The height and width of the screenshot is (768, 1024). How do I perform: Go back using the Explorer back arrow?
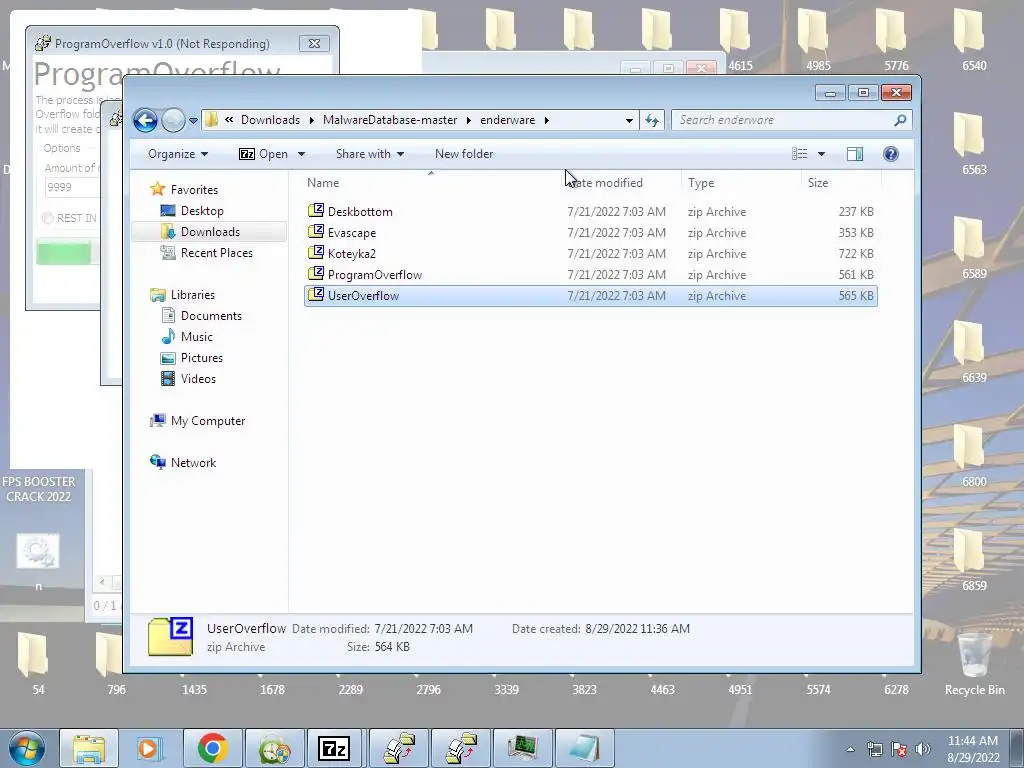coord(145,120)
